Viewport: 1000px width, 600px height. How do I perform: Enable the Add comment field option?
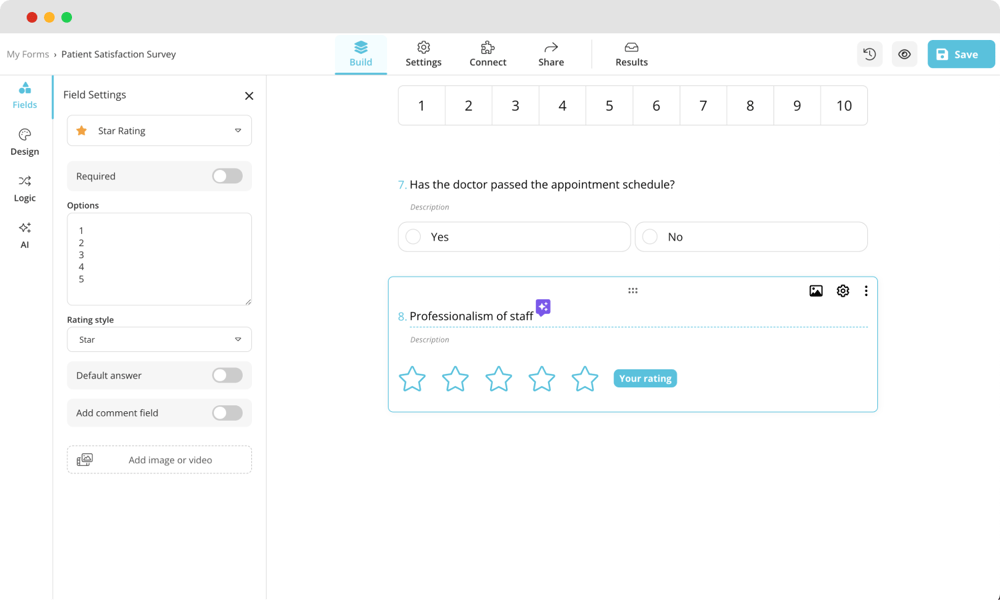[227, 412]
